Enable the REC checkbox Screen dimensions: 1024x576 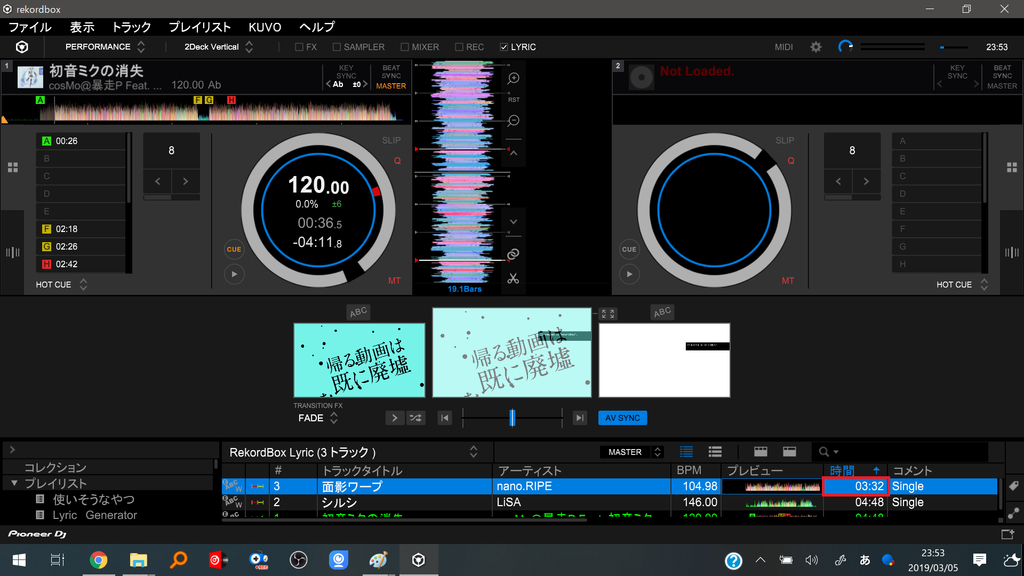pos(459,47)
